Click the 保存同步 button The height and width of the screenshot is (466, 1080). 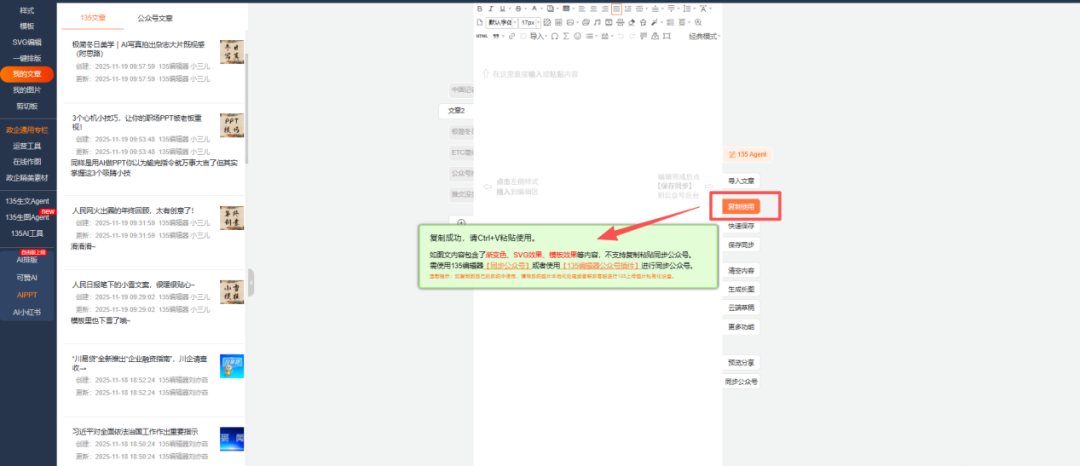coord(741,244)
